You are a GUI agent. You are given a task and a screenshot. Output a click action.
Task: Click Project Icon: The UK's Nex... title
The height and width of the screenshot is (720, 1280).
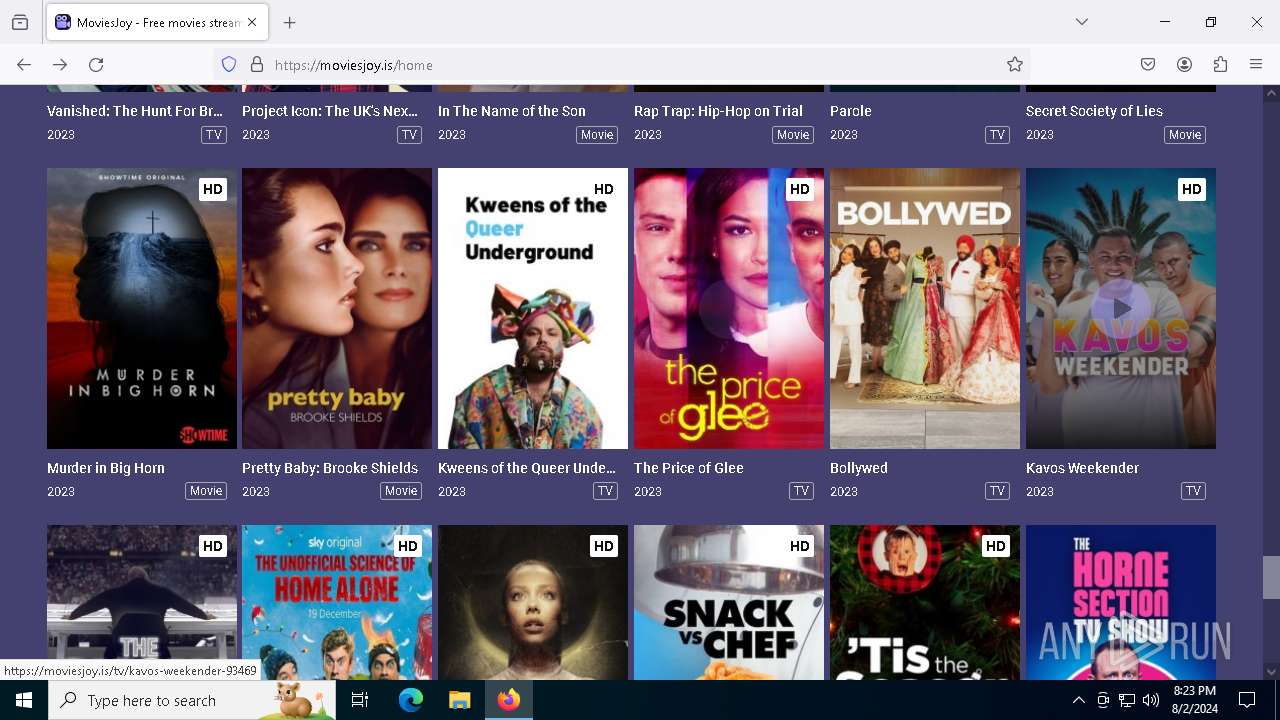pos(330,111)
